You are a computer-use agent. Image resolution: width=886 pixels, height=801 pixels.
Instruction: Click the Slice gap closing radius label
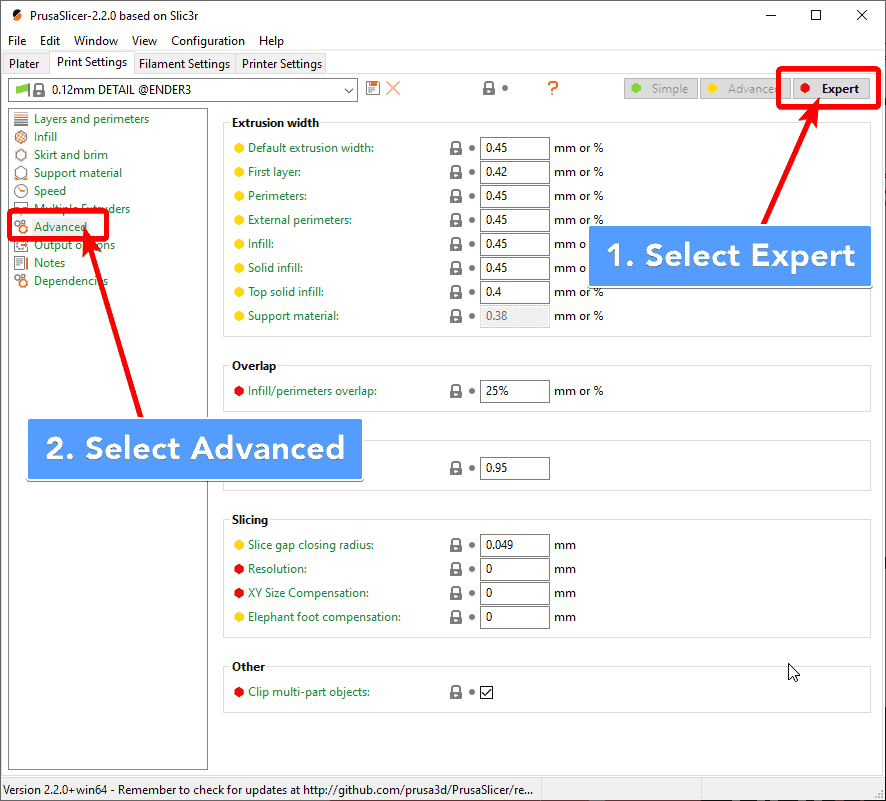311,545
